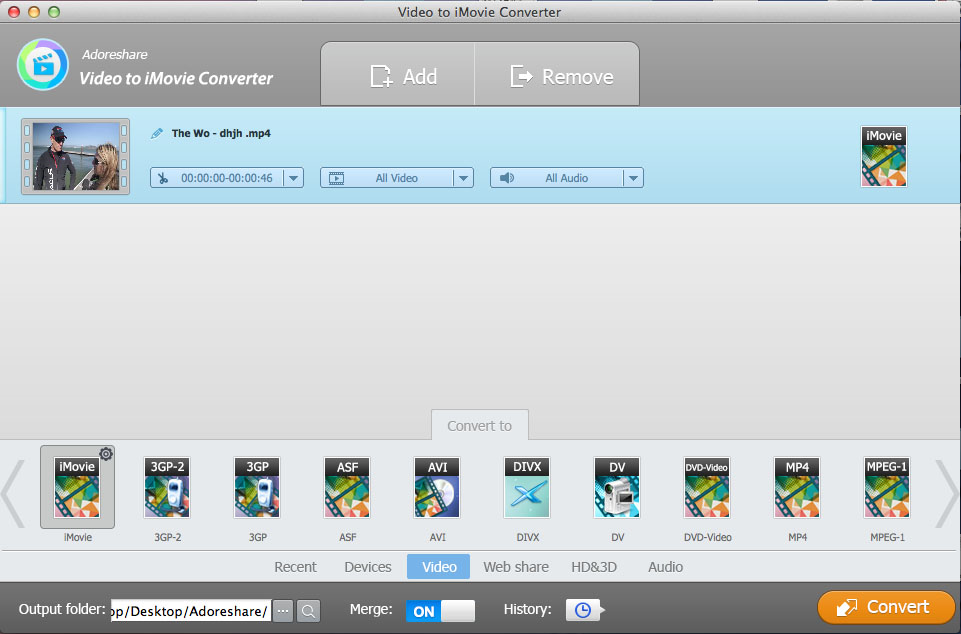Select the iMovie output format icon

click(x=77, y=487)
